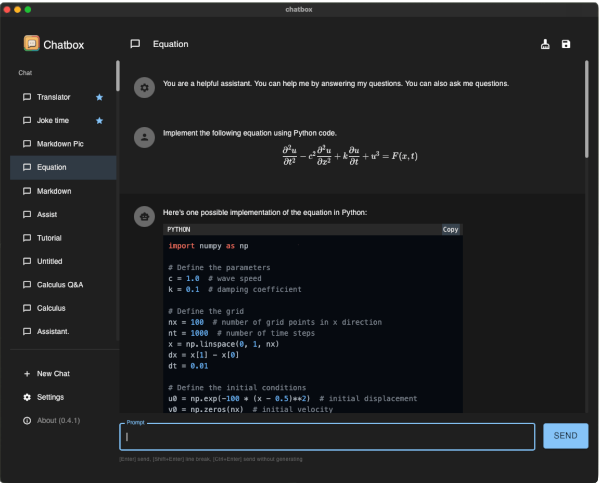Focus the Prompt input field
This screenshot has width=605, height=483.
[327, 437]
